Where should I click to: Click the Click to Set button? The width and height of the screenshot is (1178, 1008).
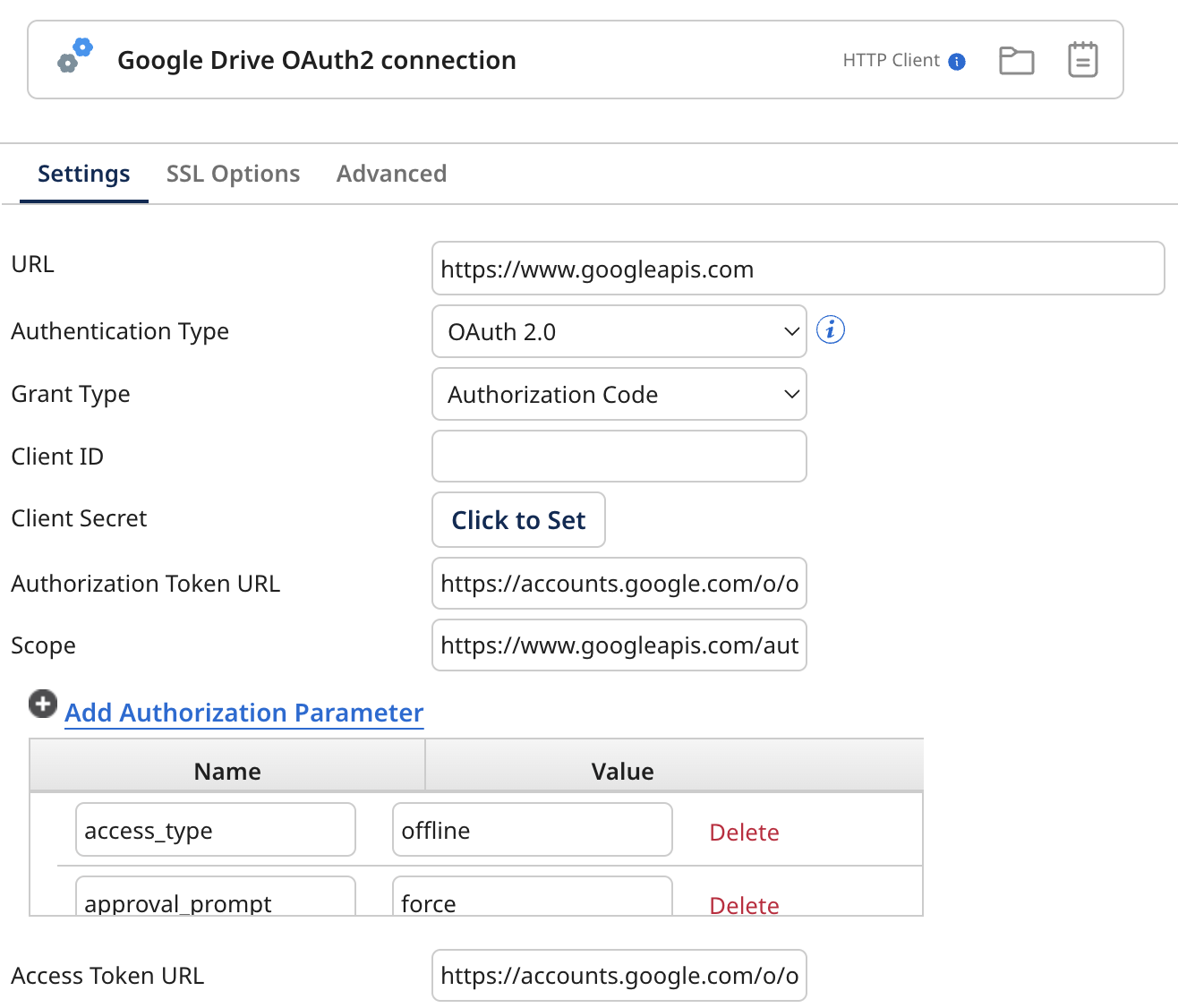(x=518, y=519)
